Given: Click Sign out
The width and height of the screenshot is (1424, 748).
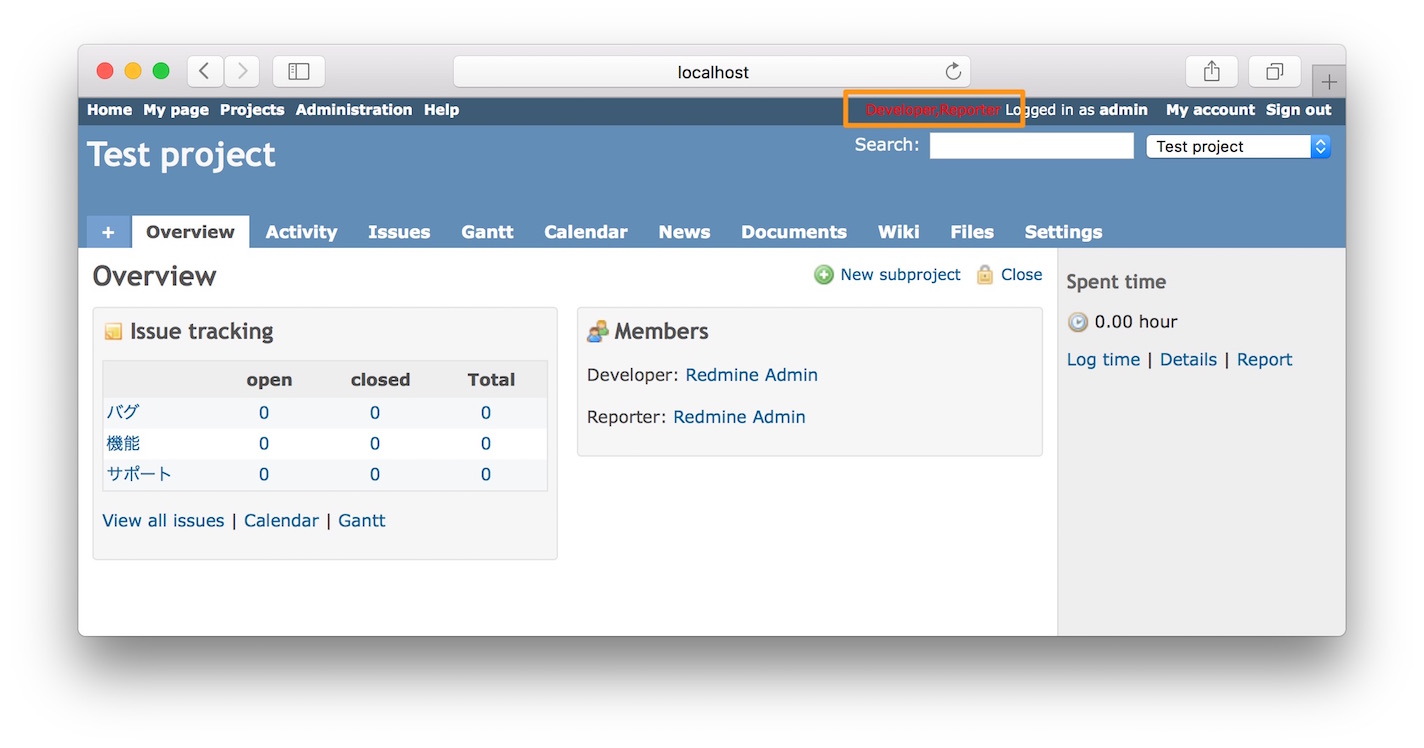Looking at the screenshot, I should pos(1299,110).
